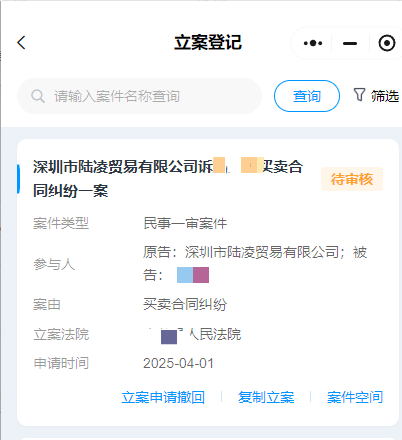Minimize the mini program with dash icon
The width and height of the screenshot is (402, 440).
coord(350,43)
